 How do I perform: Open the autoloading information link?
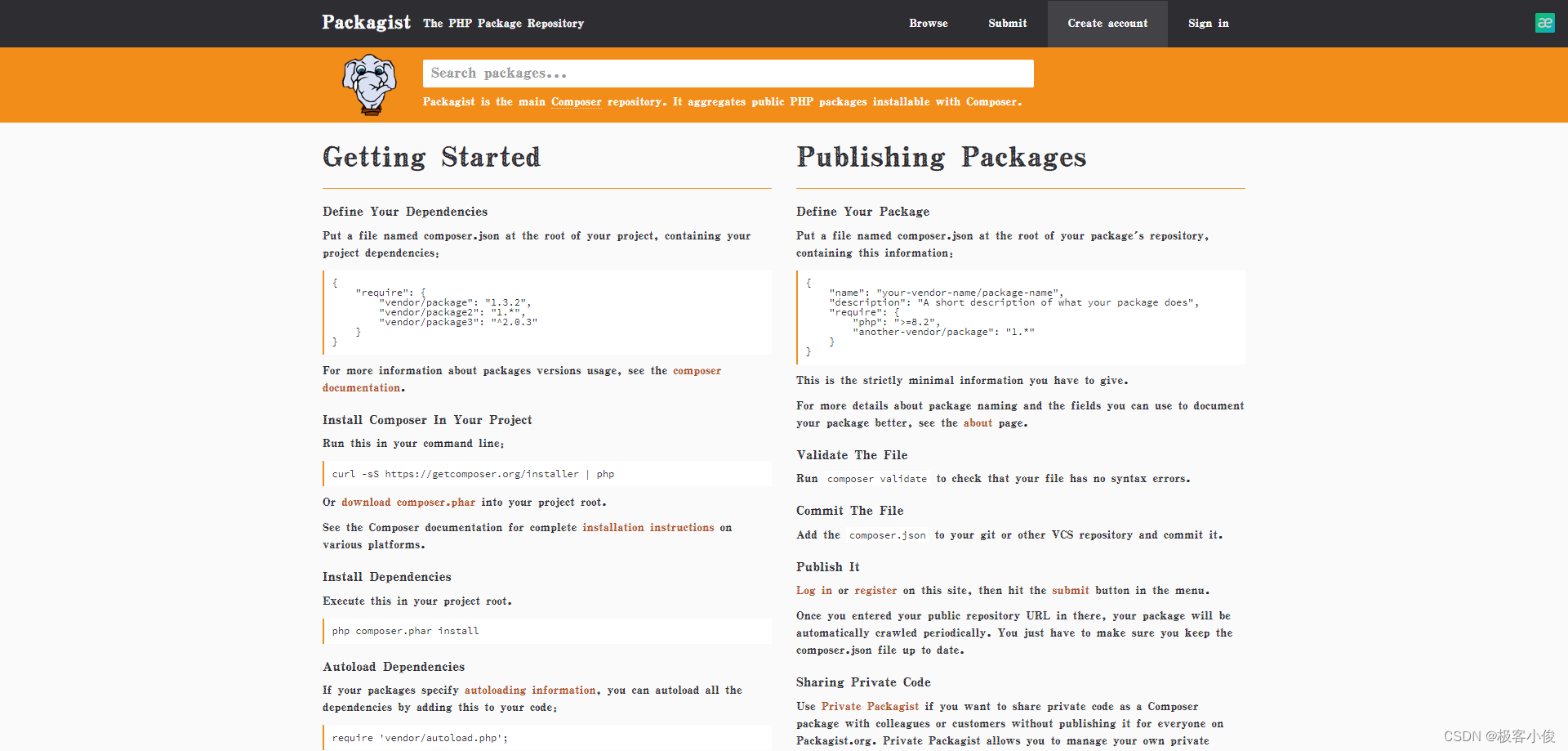pos(531,691)
